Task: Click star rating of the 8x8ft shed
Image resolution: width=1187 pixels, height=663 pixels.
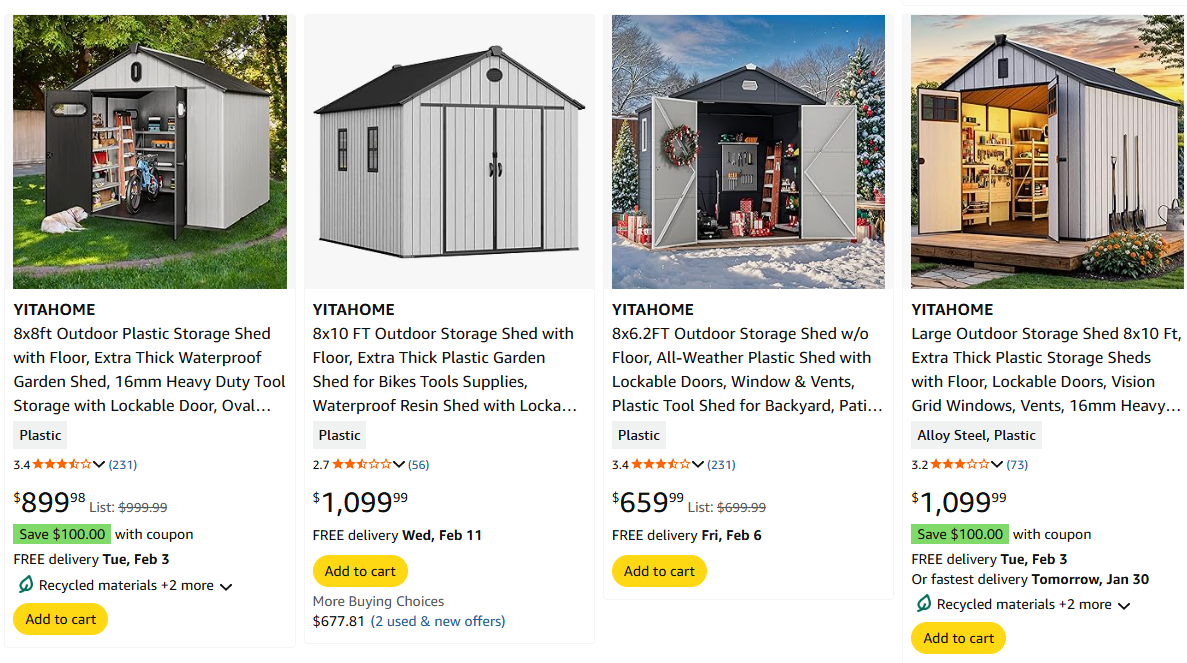Action: (61, 464)
